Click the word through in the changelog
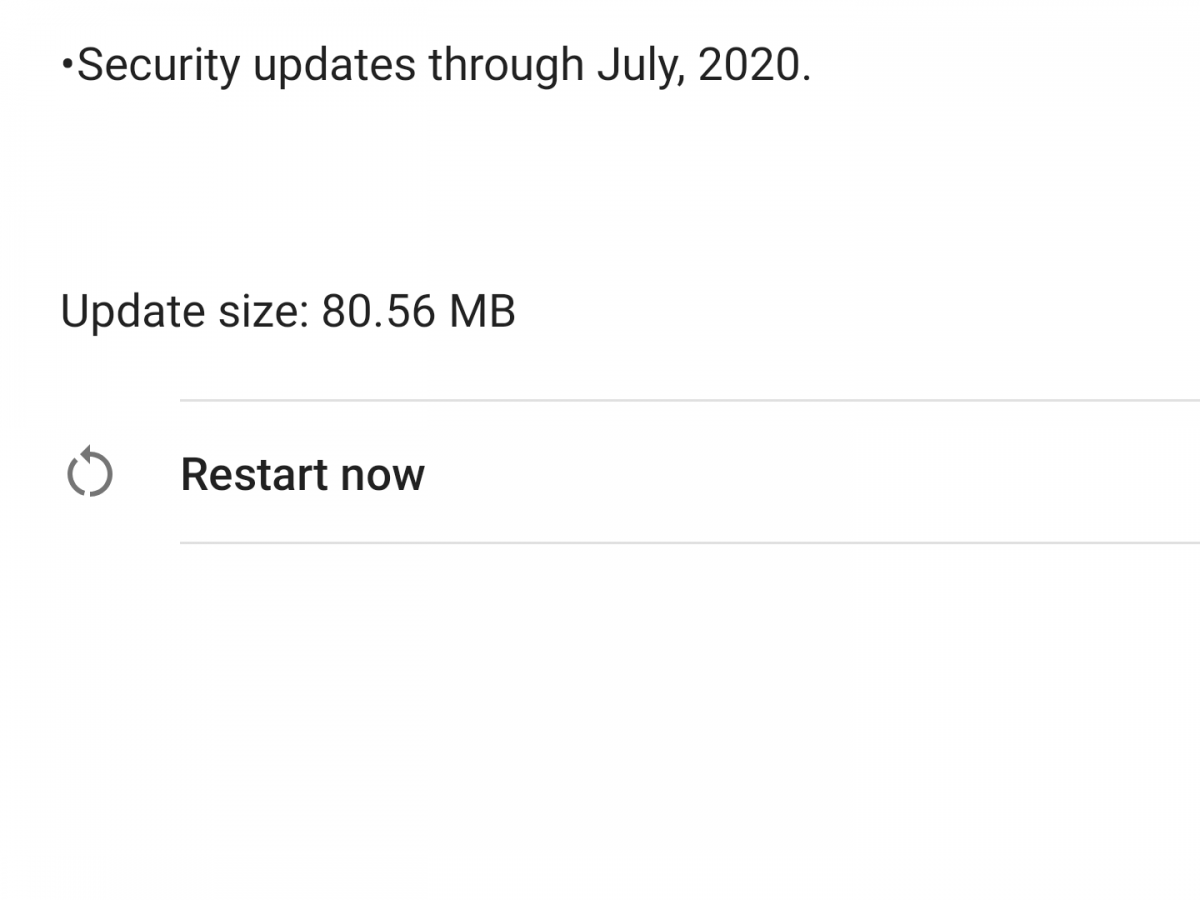Viewport: 1200px width, 900px height. 506,66
